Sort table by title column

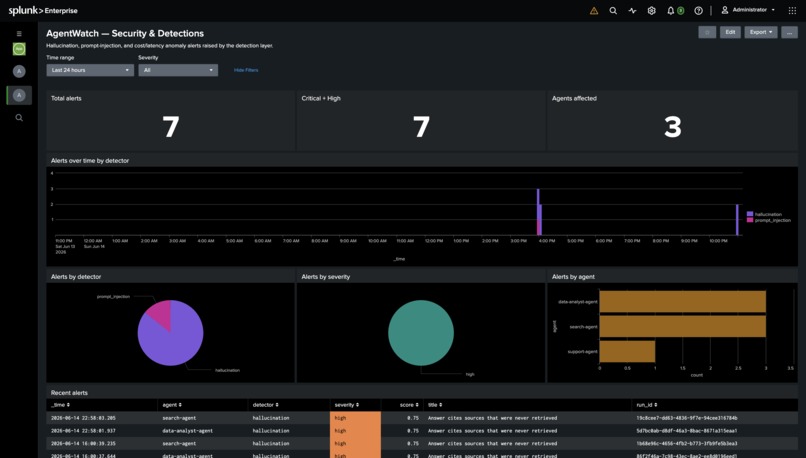tap(435, 405)
